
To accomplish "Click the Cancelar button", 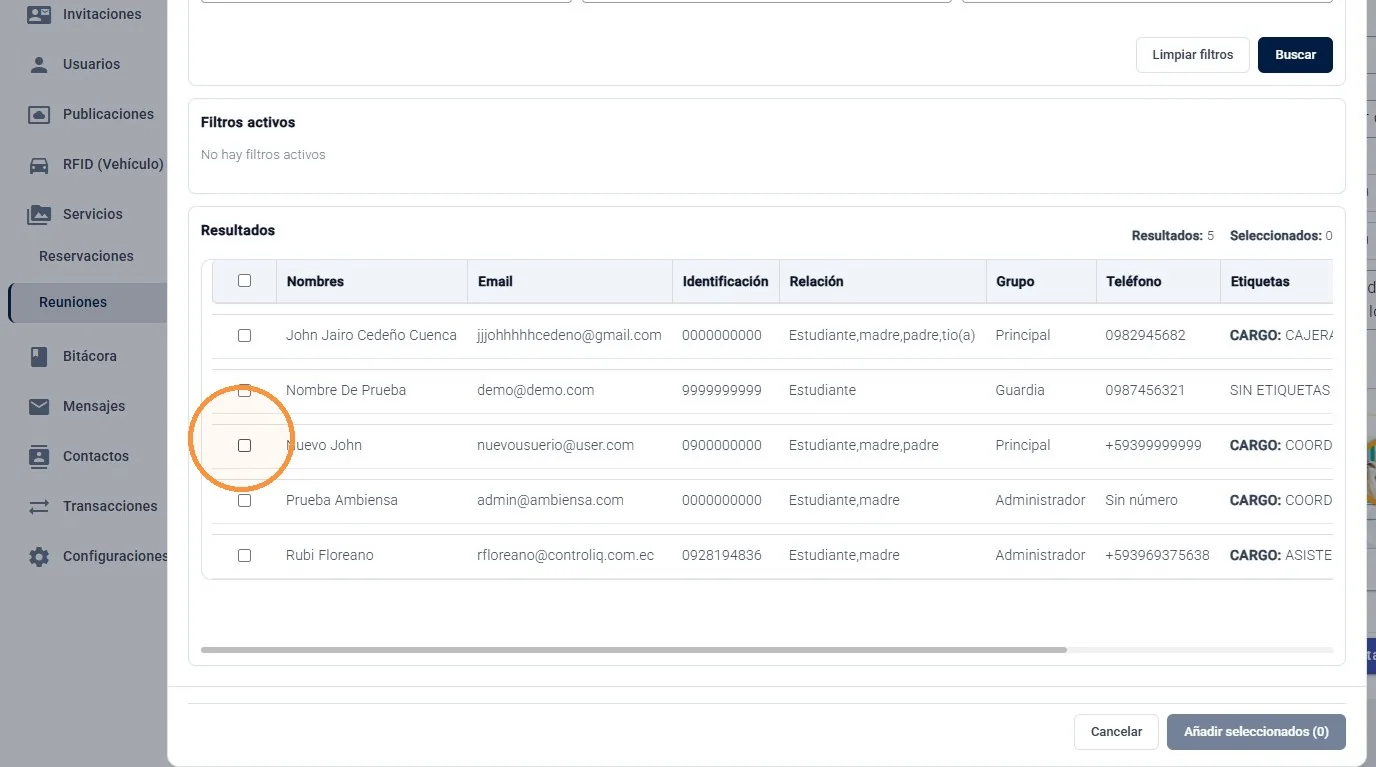I will tap(1116, 732).
